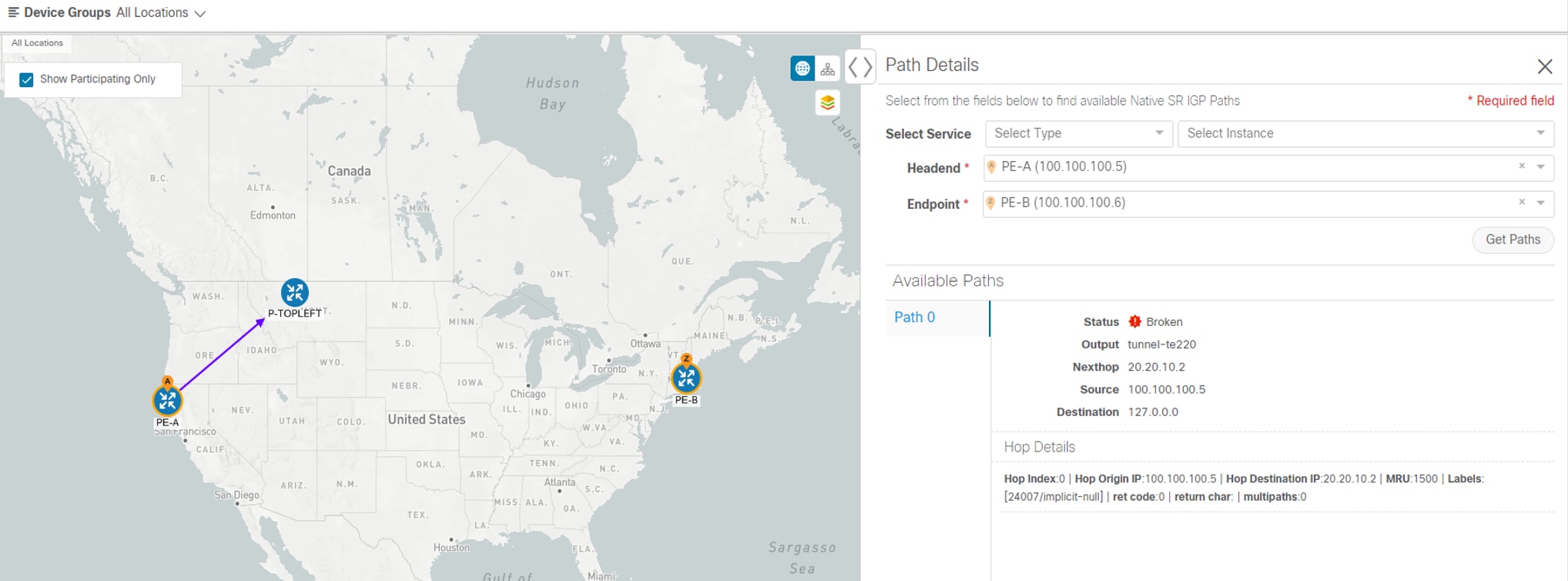Select the PE-A router on map

(x=167, y=401)
